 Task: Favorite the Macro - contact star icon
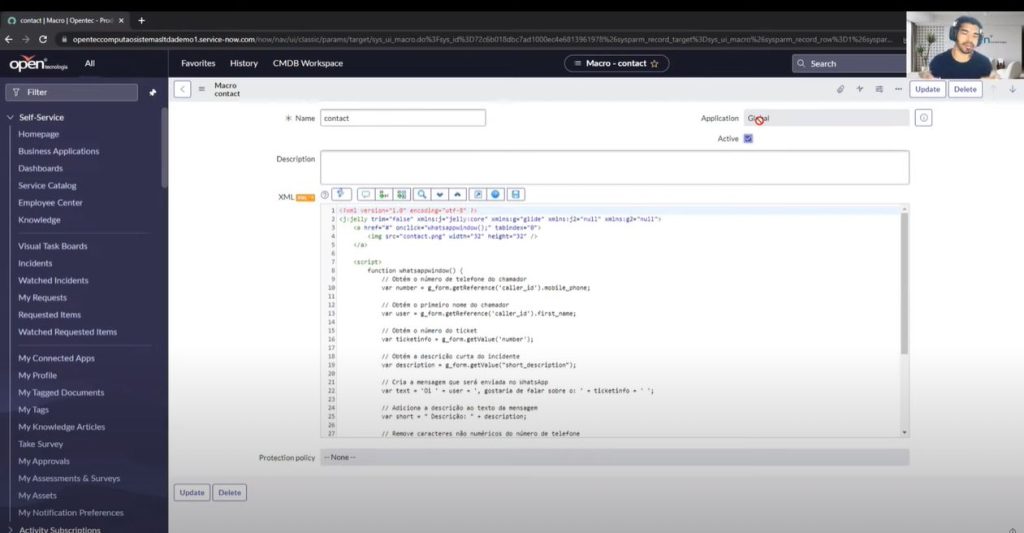click(655, 64)
